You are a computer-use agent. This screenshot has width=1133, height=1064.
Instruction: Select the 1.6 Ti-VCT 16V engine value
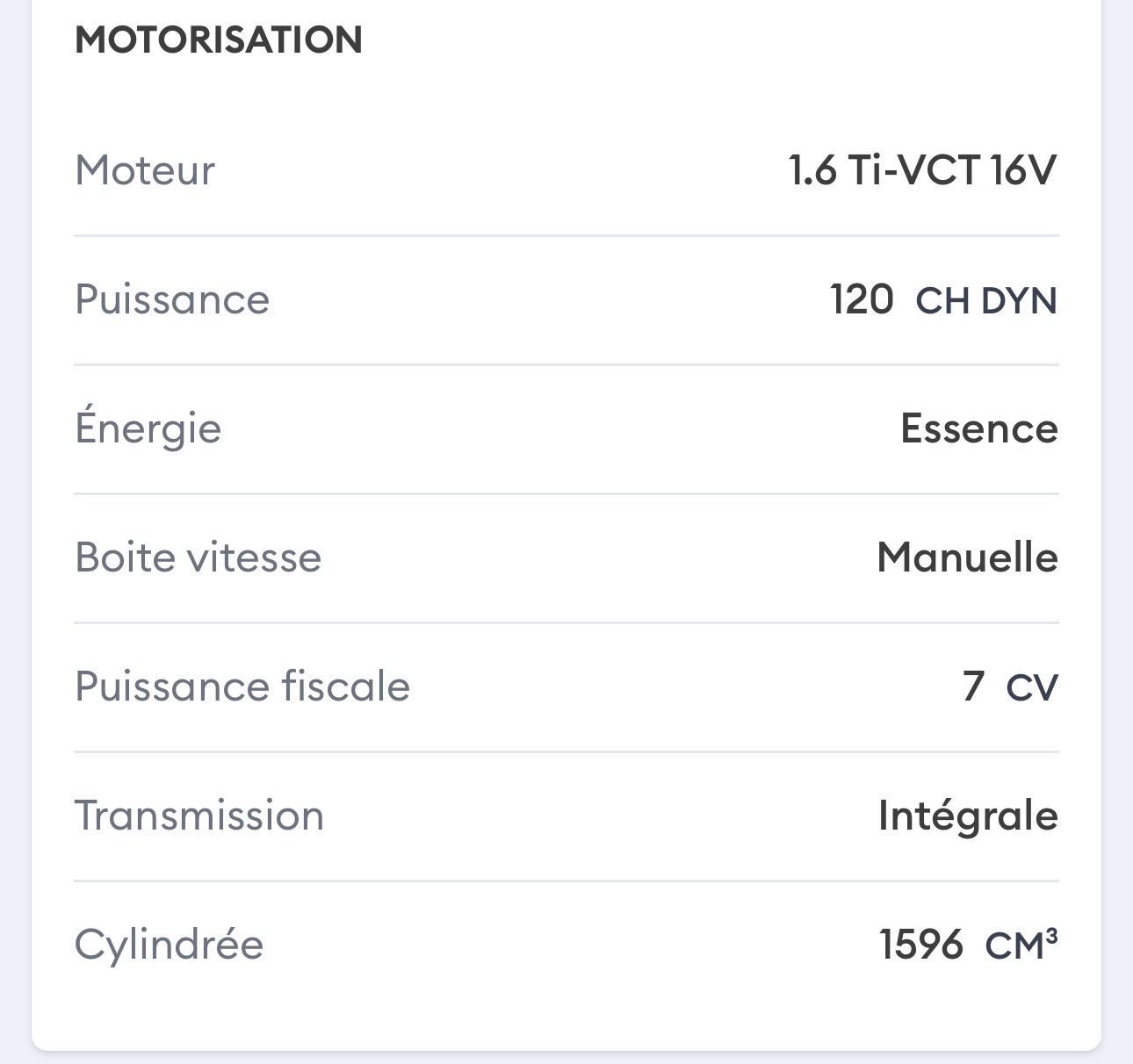tap(922, 170)
